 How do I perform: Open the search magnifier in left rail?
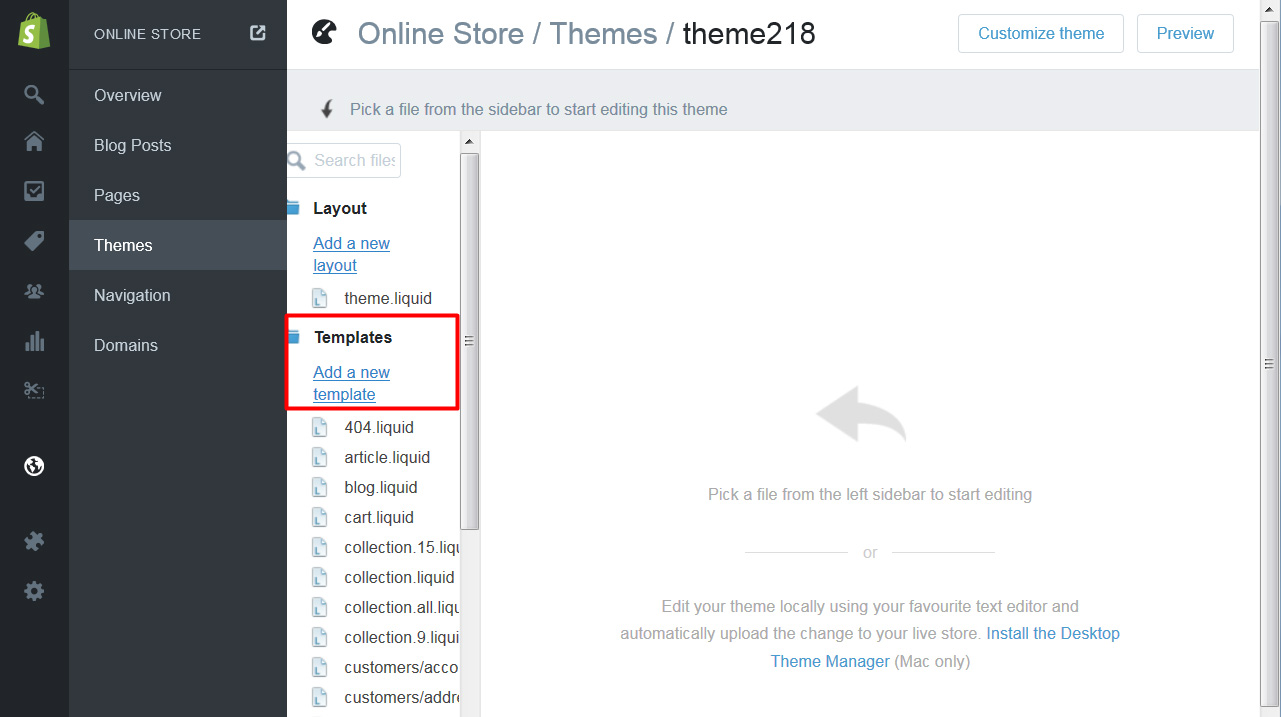coord(34,95)
